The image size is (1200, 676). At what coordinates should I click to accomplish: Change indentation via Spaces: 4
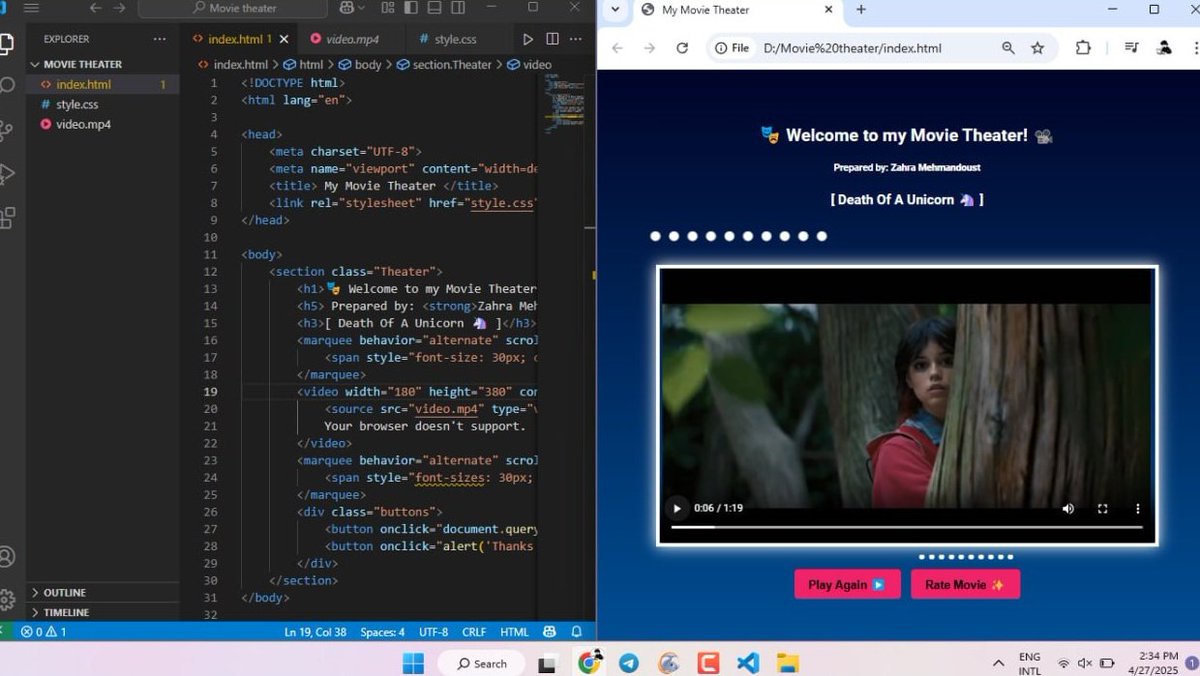click(x=382, y=632)
